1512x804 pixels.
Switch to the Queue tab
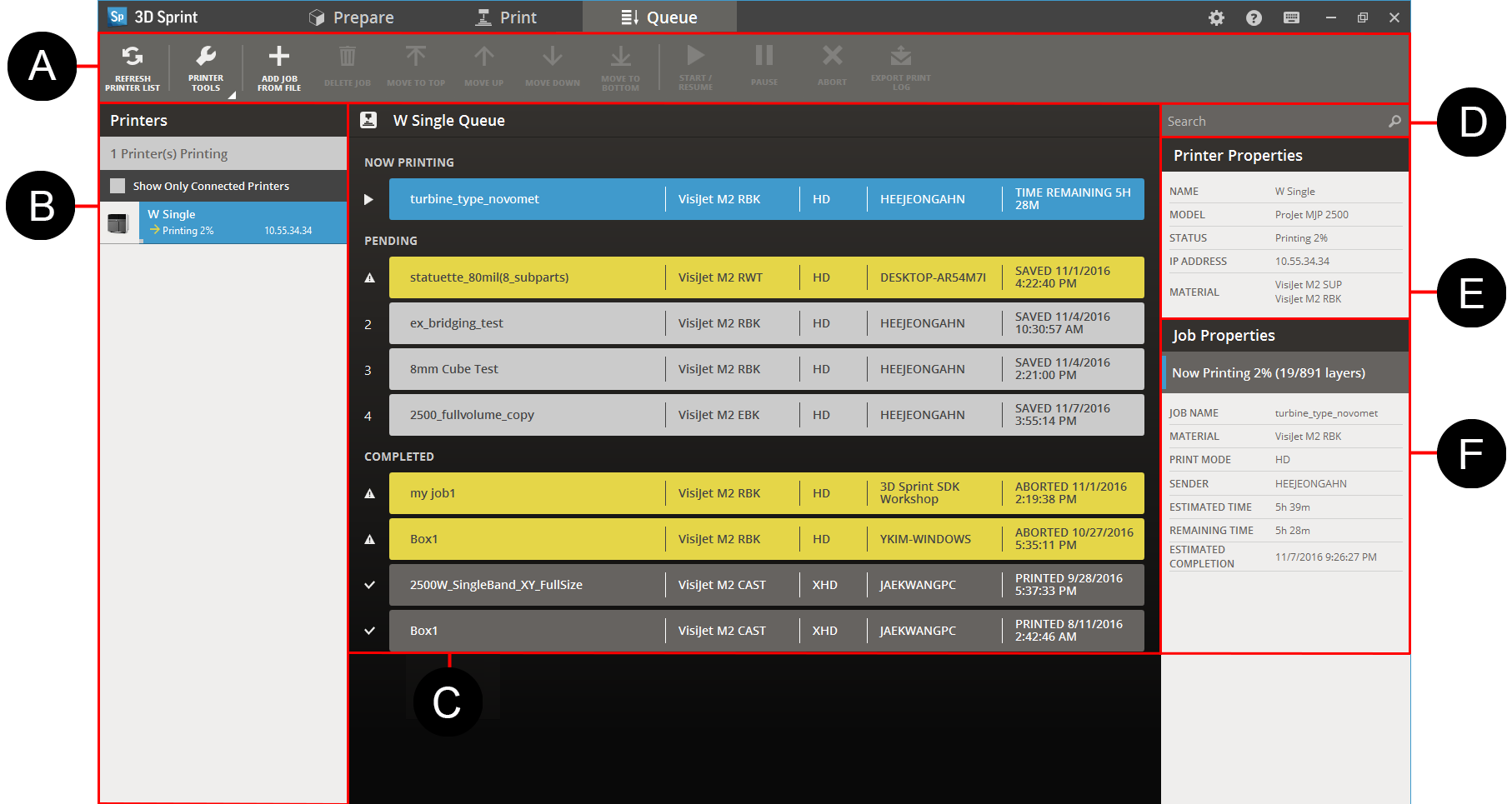(659, 17)
